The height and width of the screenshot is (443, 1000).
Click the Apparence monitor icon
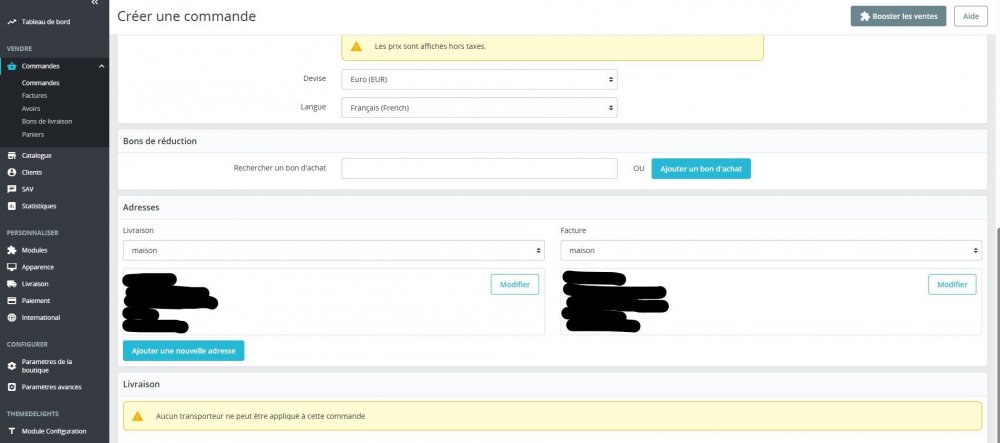pos(11,267)
